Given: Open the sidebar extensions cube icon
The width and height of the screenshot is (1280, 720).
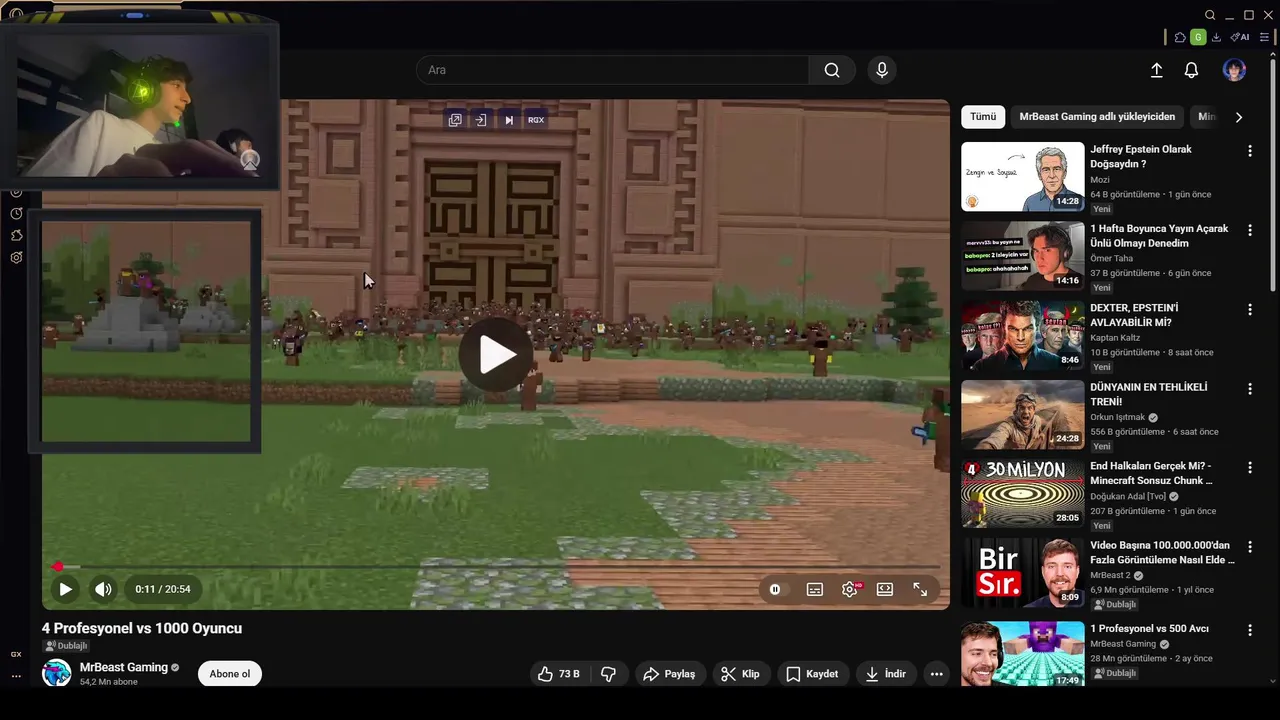Looking at the screenshot, I should 16,235.
